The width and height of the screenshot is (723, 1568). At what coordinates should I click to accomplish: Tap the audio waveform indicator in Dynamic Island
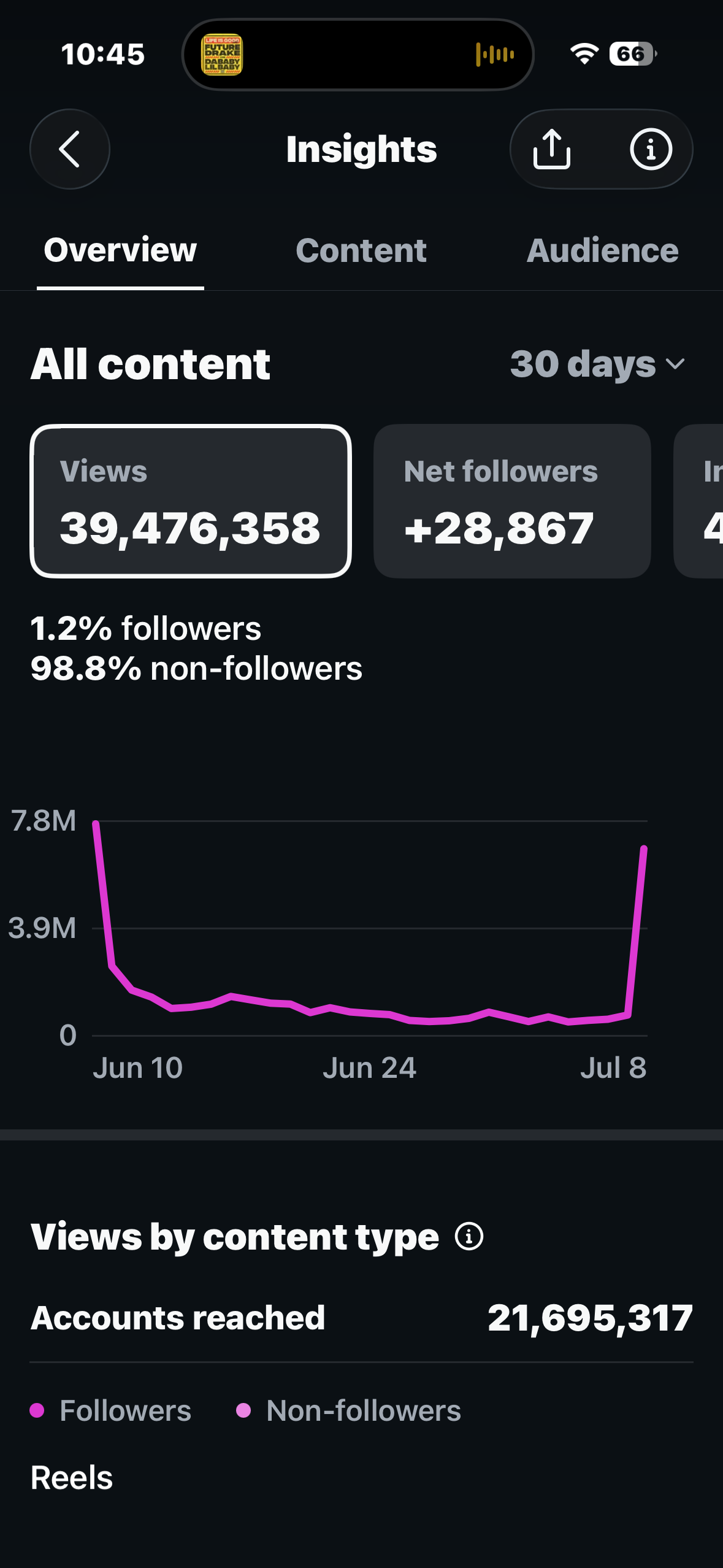tap(495, 55)
